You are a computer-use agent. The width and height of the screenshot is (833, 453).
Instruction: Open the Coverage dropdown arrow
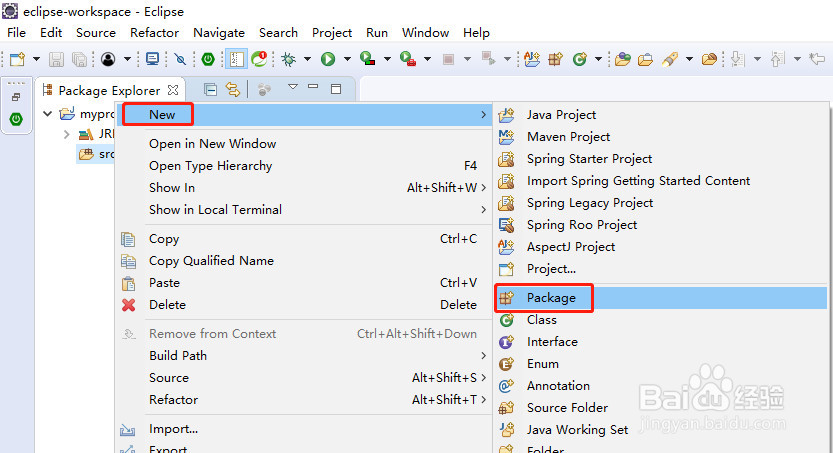pos(387,59)
